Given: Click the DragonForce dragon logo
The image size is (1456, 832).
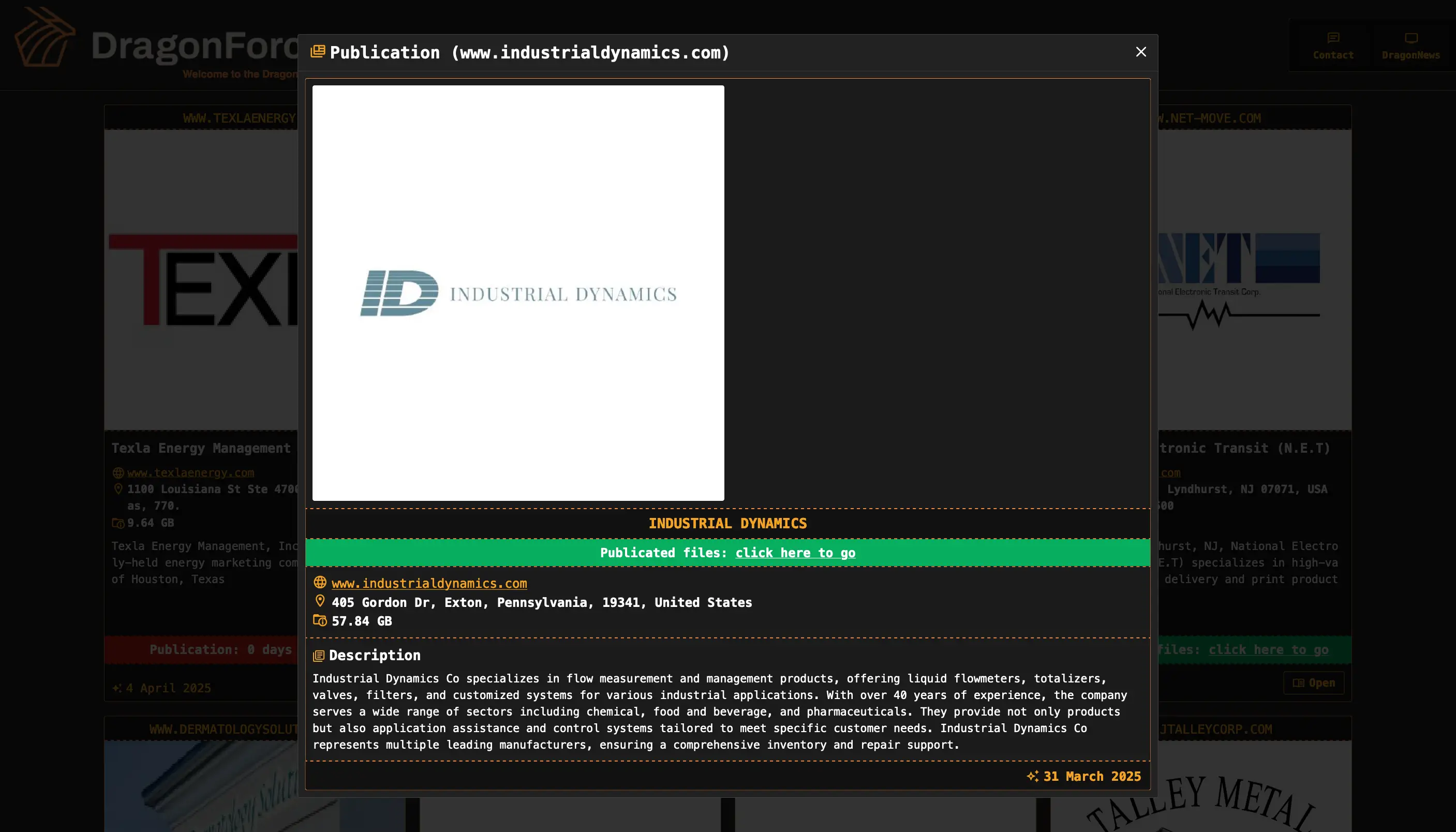Looking at the screenshot, I should click(x=44, y=38).
